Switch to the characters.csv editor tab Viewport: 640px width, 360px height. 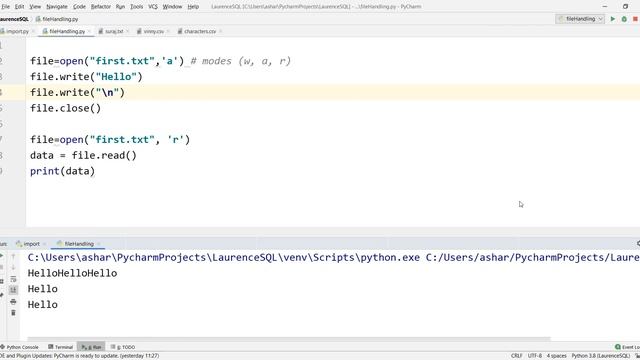[x=200, y=31]
